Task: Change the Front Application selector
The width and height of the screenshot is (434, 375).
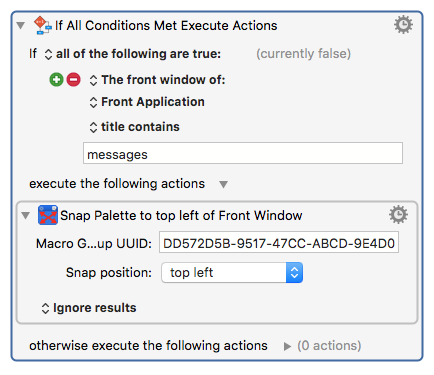Action: pyautogui.click(x=147, y=102)
